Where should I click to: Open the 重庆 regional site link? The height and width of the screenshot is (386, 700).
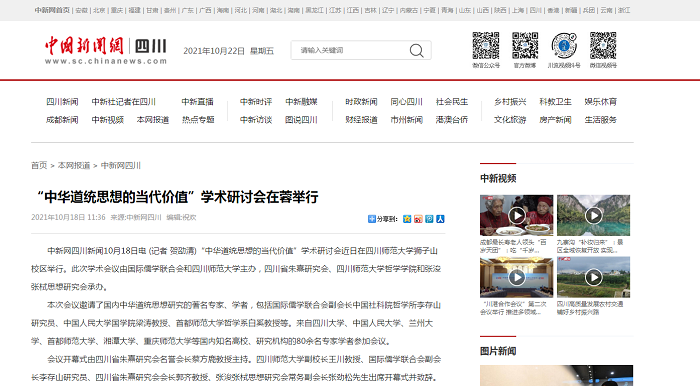[117, 10]
